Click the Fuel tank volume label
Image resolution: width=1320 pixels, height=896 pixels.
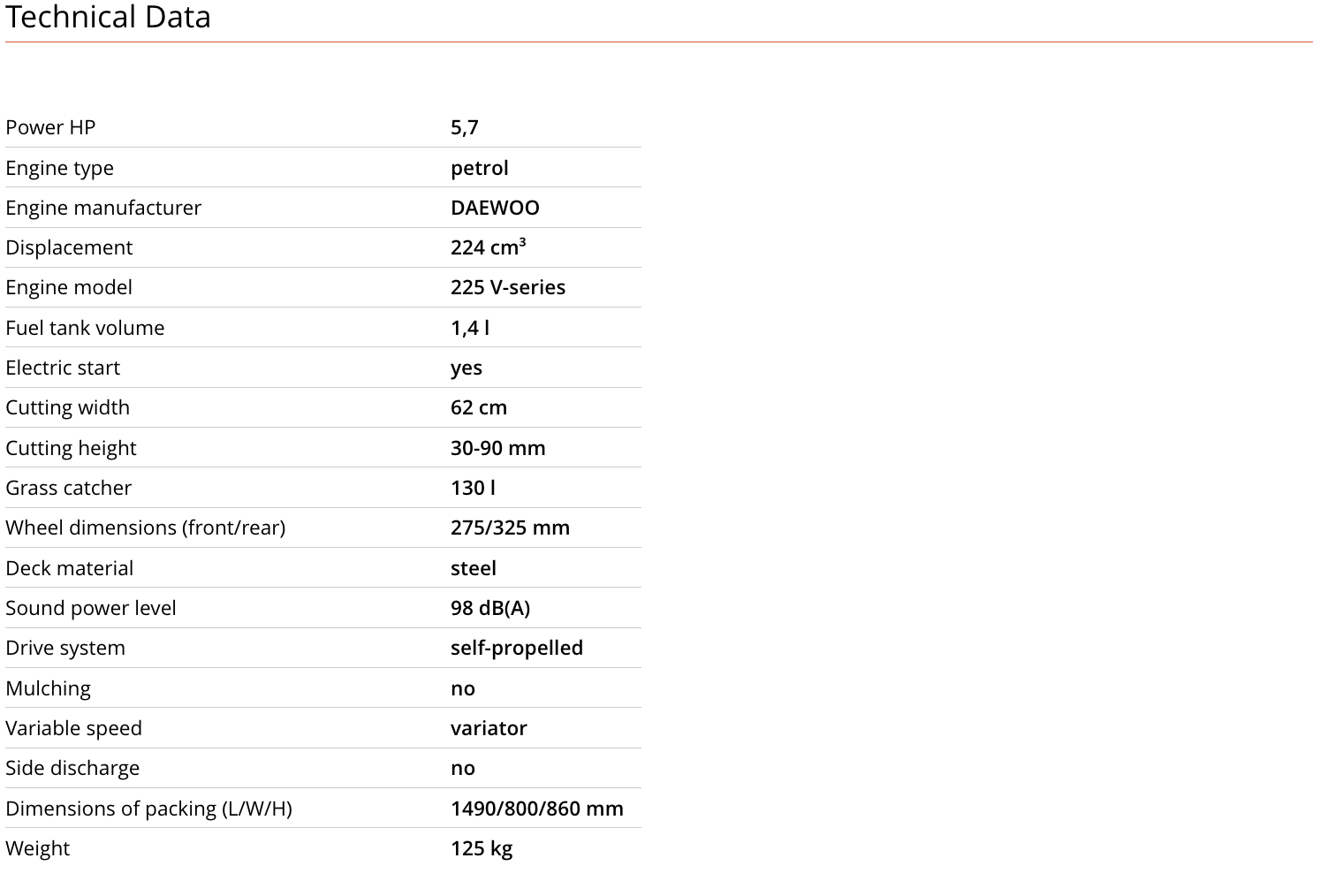(x=85, y=328)
